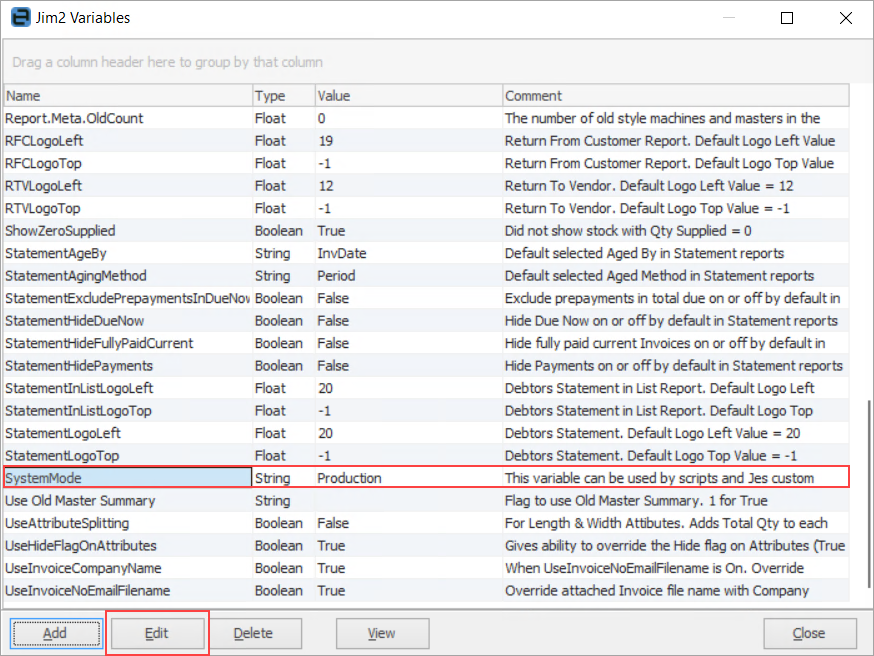Click the Add button
The height and width of the screenshot is (656, 874).
56,633
